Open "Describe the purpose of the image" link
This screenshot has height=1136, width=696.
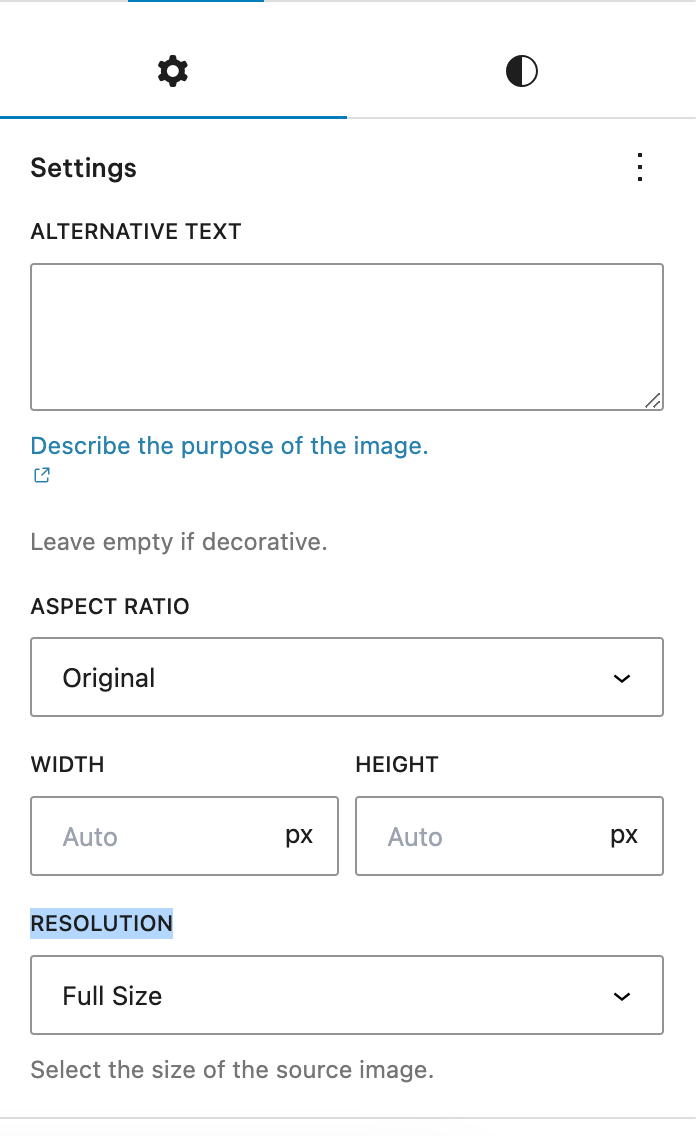(229, 446)
